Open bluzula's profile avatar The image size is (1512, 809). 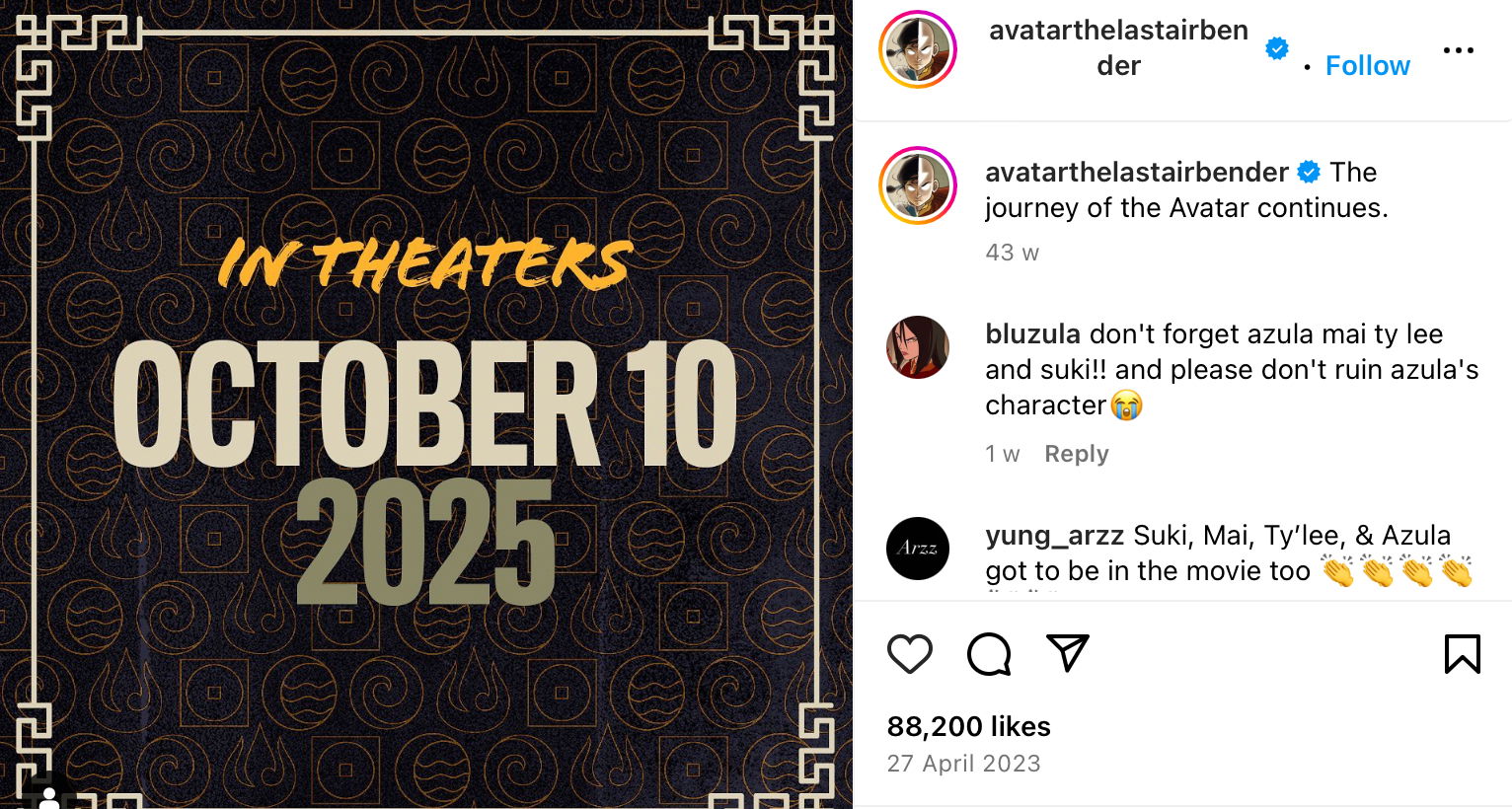(x=918, y=347)
